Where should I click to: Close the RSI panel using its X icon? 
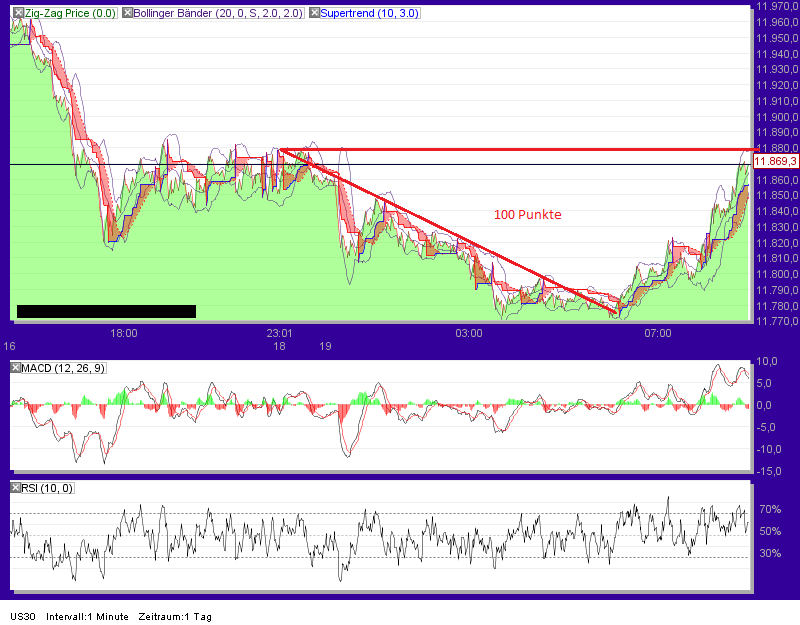click(13, 489)
